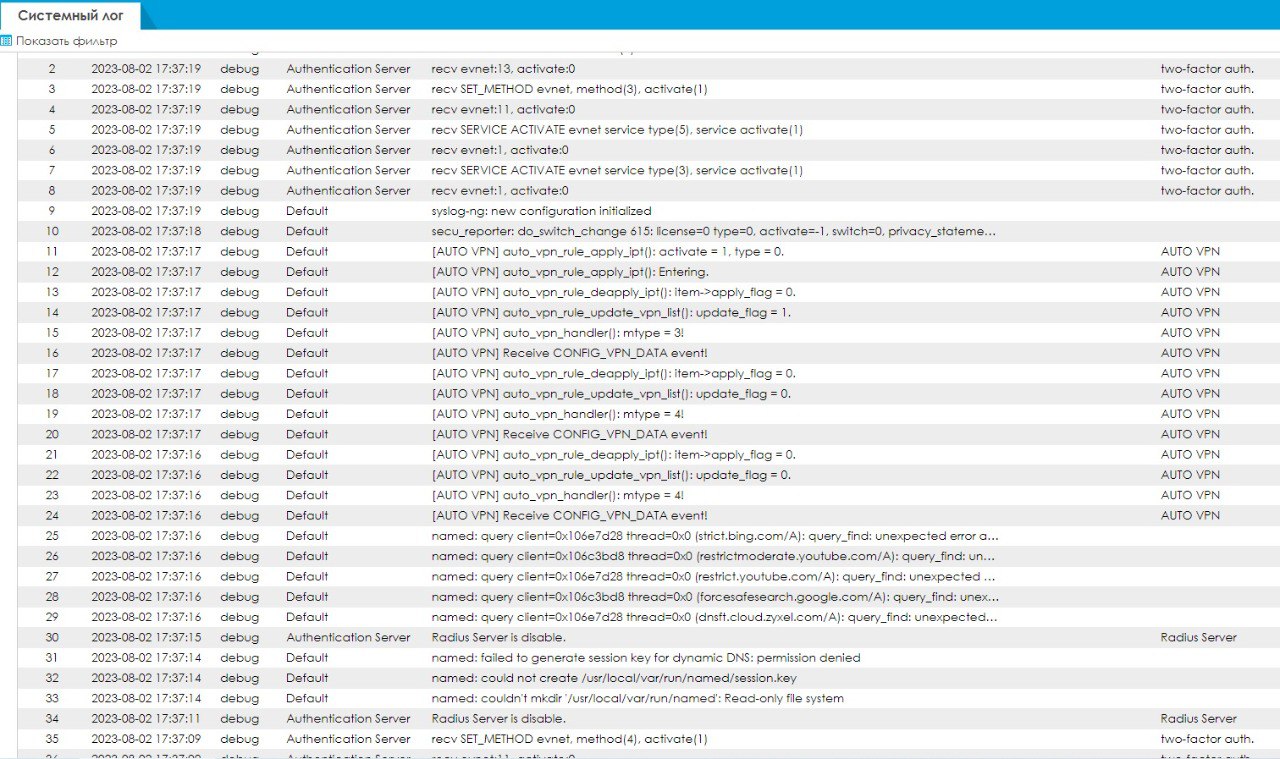Select 'recv SET_METHOD evnet, method(4), activate(1)' message
The image size is (1280, 759).
click(569, 739)
